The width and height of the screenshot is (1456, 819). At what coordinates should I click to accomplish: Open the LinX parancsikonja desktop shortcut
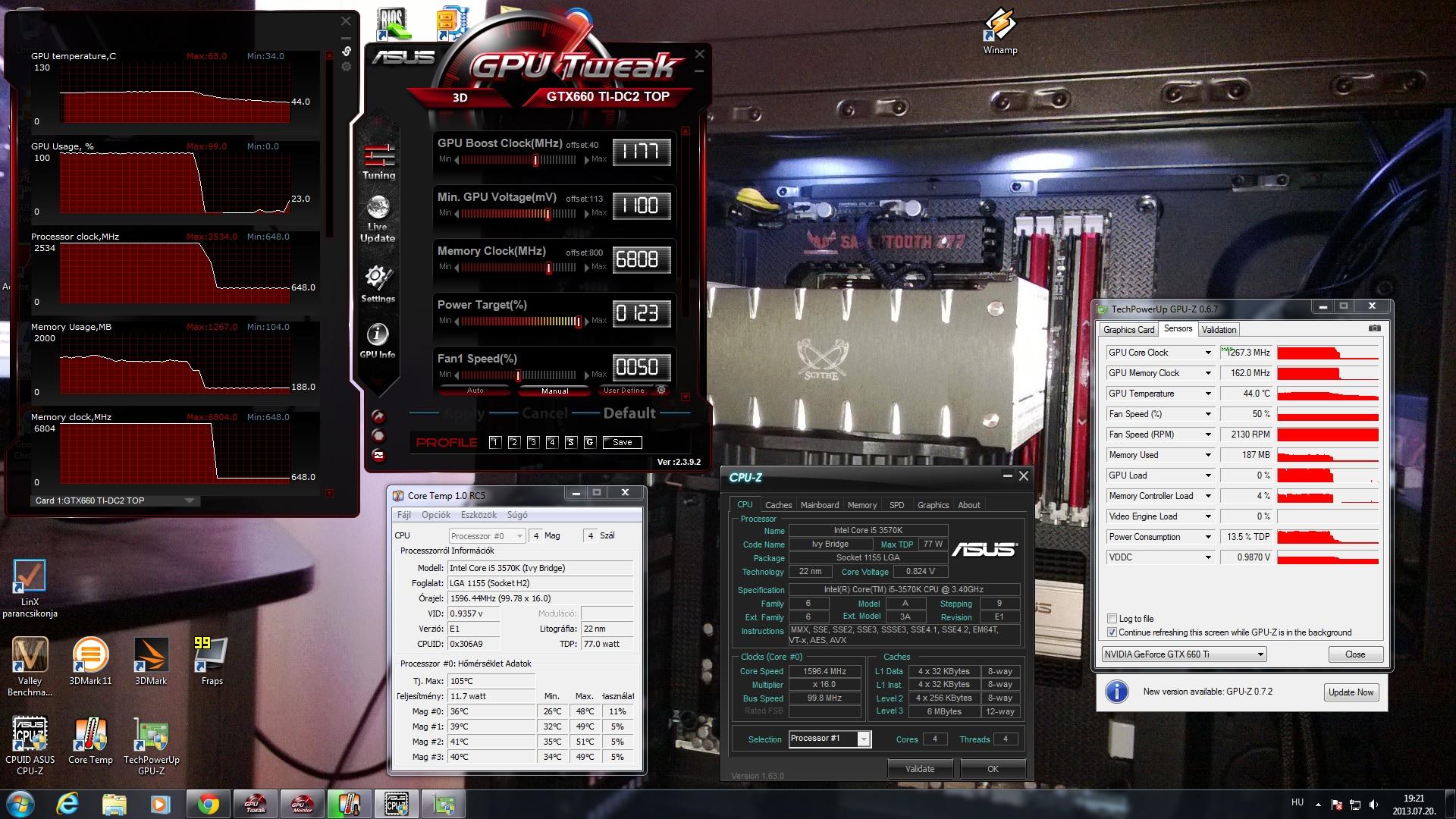(x=30, y=588)
